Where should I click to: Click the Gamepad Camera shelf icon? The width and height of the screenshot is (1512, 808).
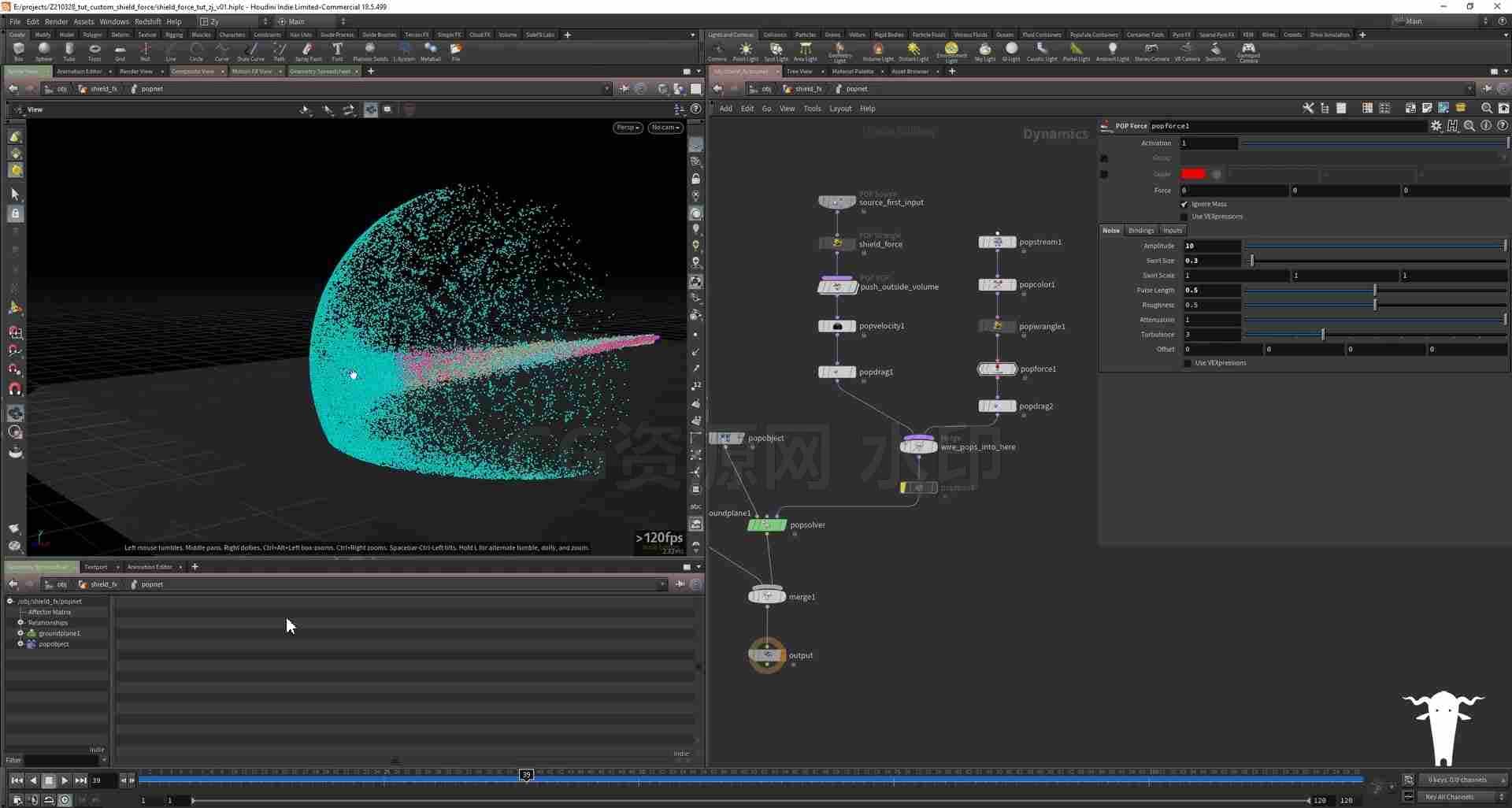[1248, 52]
